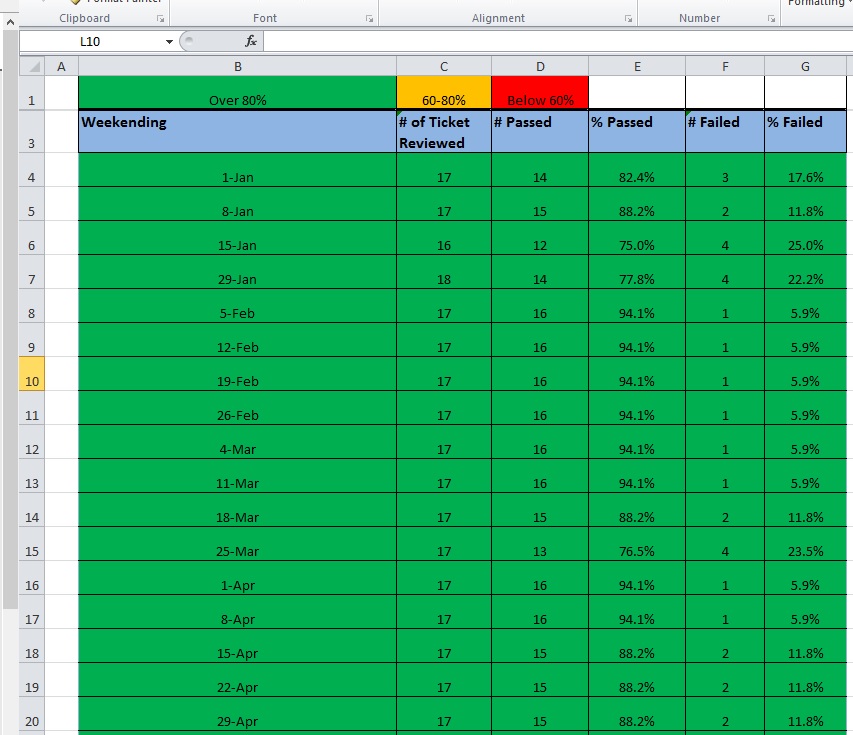
Task: Select row 20 header
Action: [32, 714]
